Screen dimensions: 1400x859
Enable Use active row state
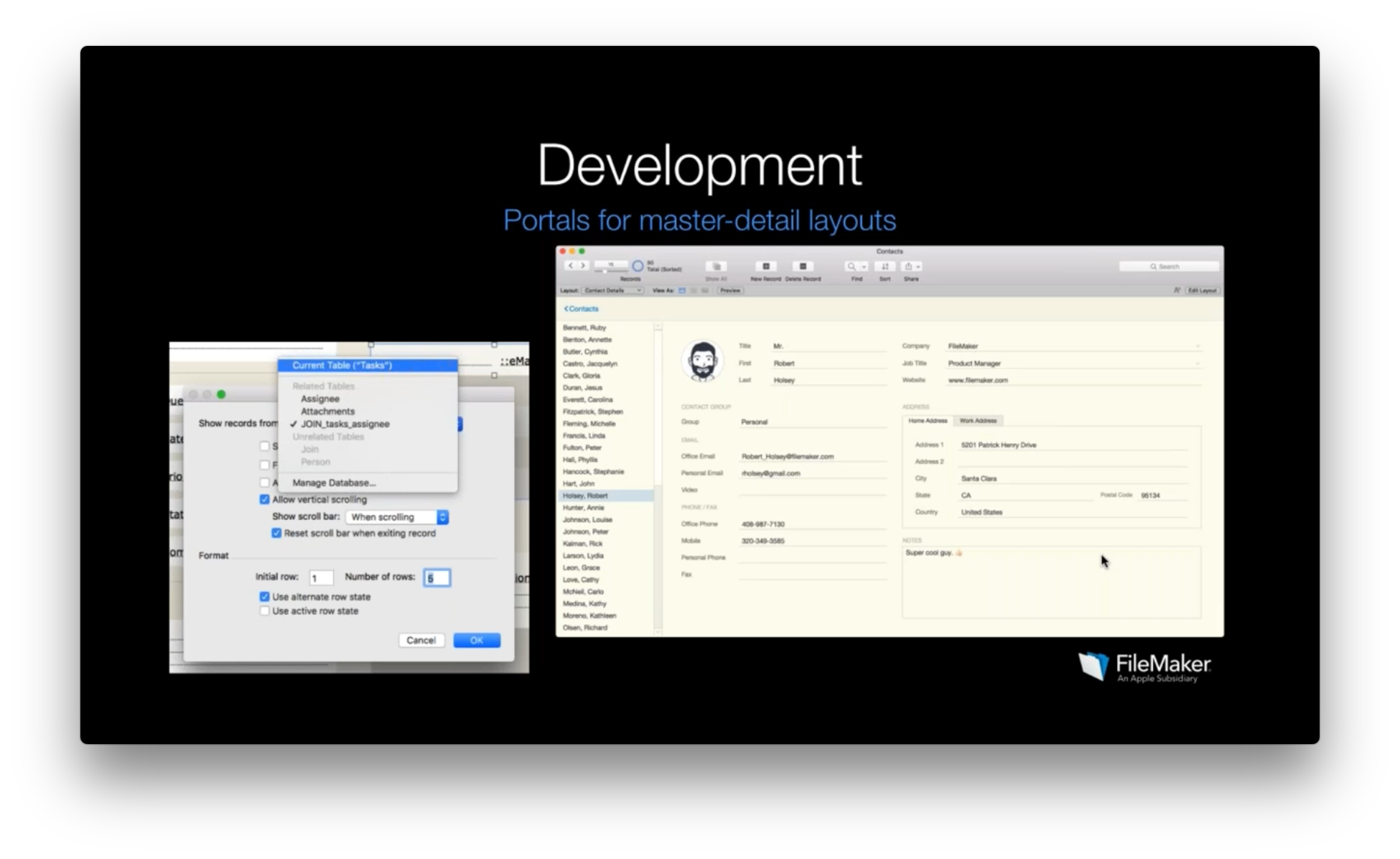click(x=264, y=611)
